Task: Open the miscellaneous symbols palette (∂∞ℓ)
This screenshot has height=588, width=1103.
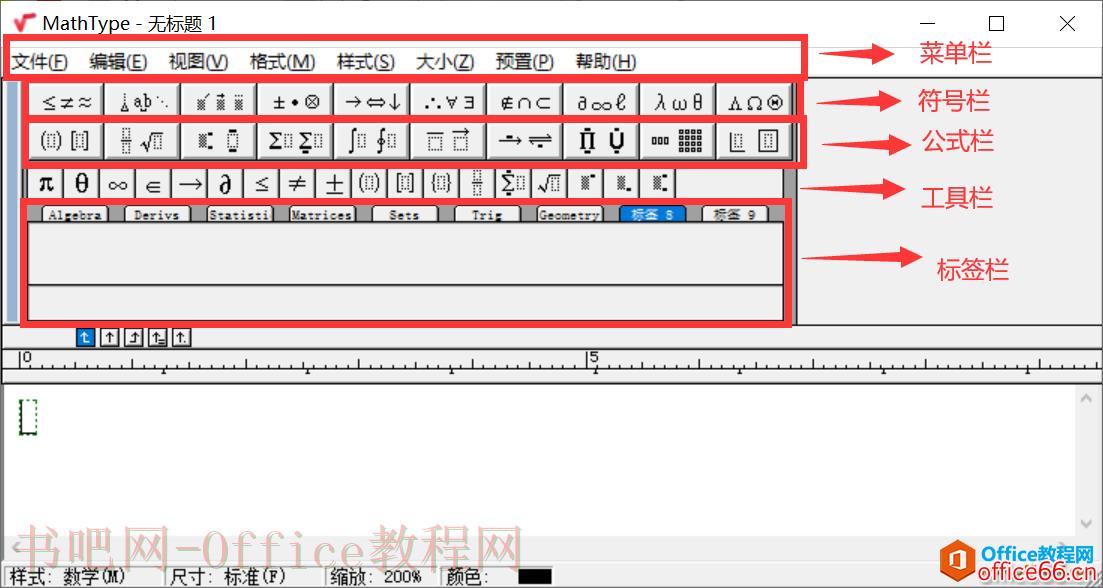Action: coord(602,102)
